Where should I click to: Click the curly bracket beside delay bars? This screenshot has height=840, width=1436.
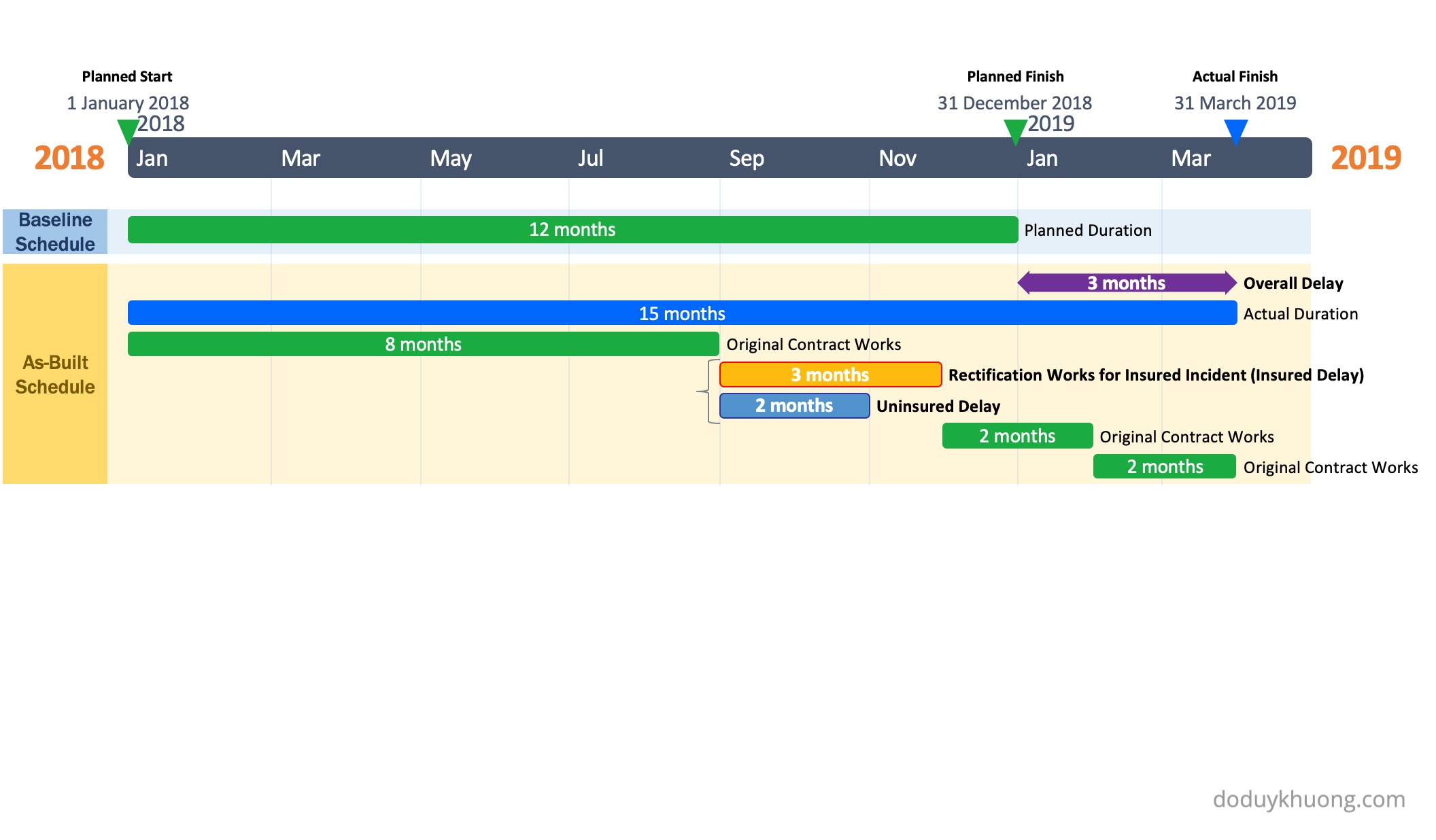[710, 391]
